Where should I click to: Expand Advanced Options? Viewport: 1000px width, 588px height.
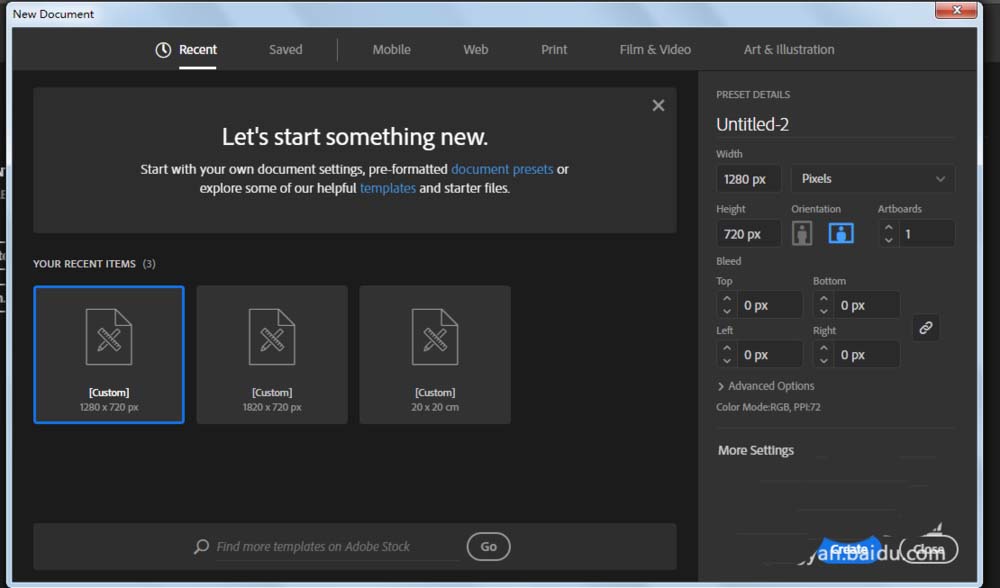point(765,386)
